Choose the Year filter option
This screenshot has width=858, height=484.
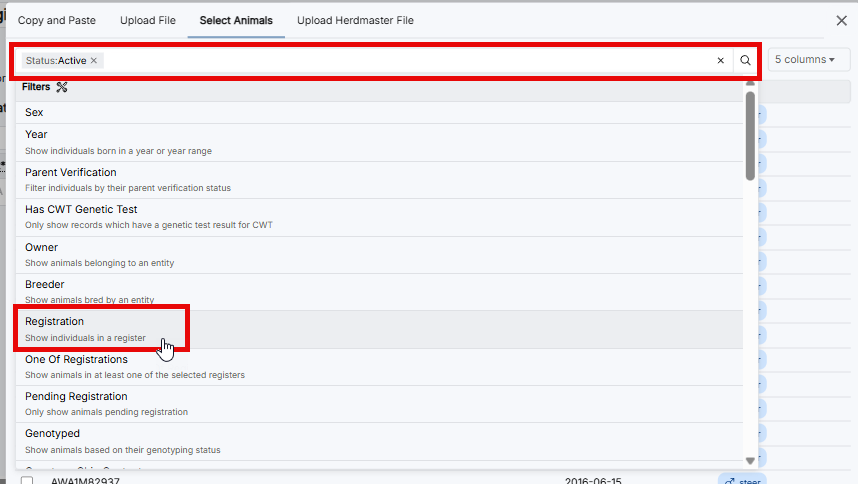pyautogui.click(x=36, y=135)
